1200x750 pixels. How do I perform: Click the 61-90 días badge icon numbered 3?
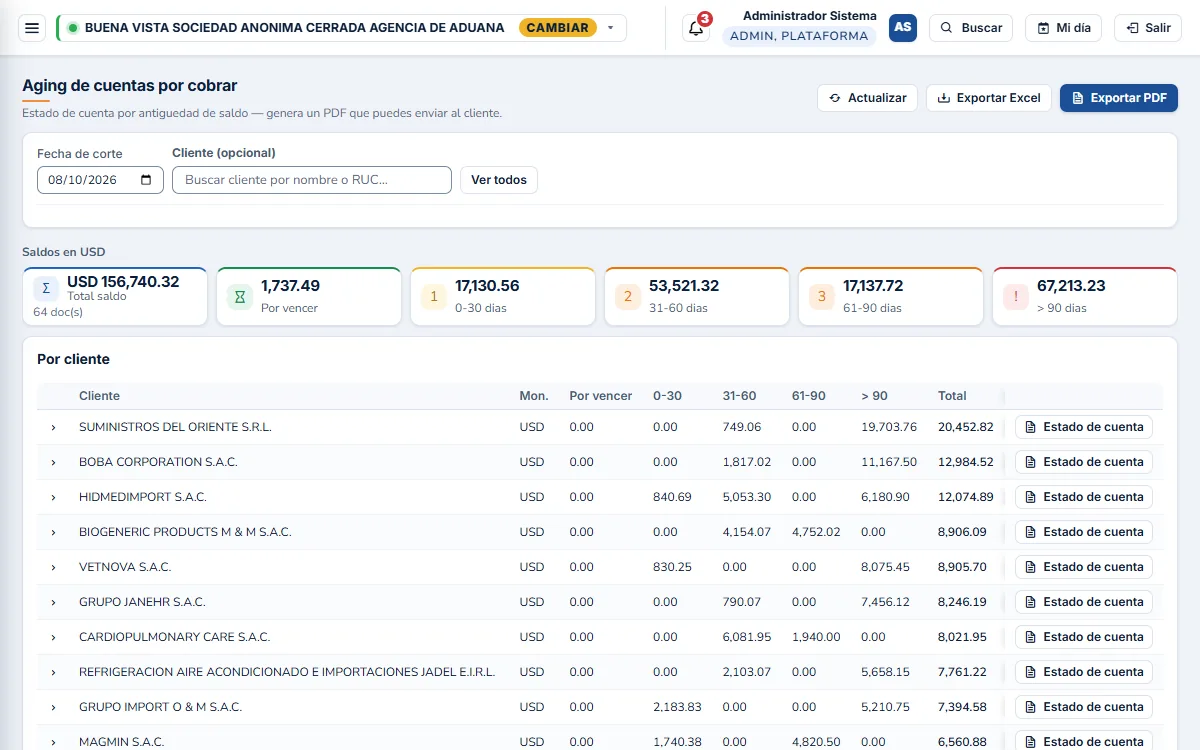click(822, 297)
